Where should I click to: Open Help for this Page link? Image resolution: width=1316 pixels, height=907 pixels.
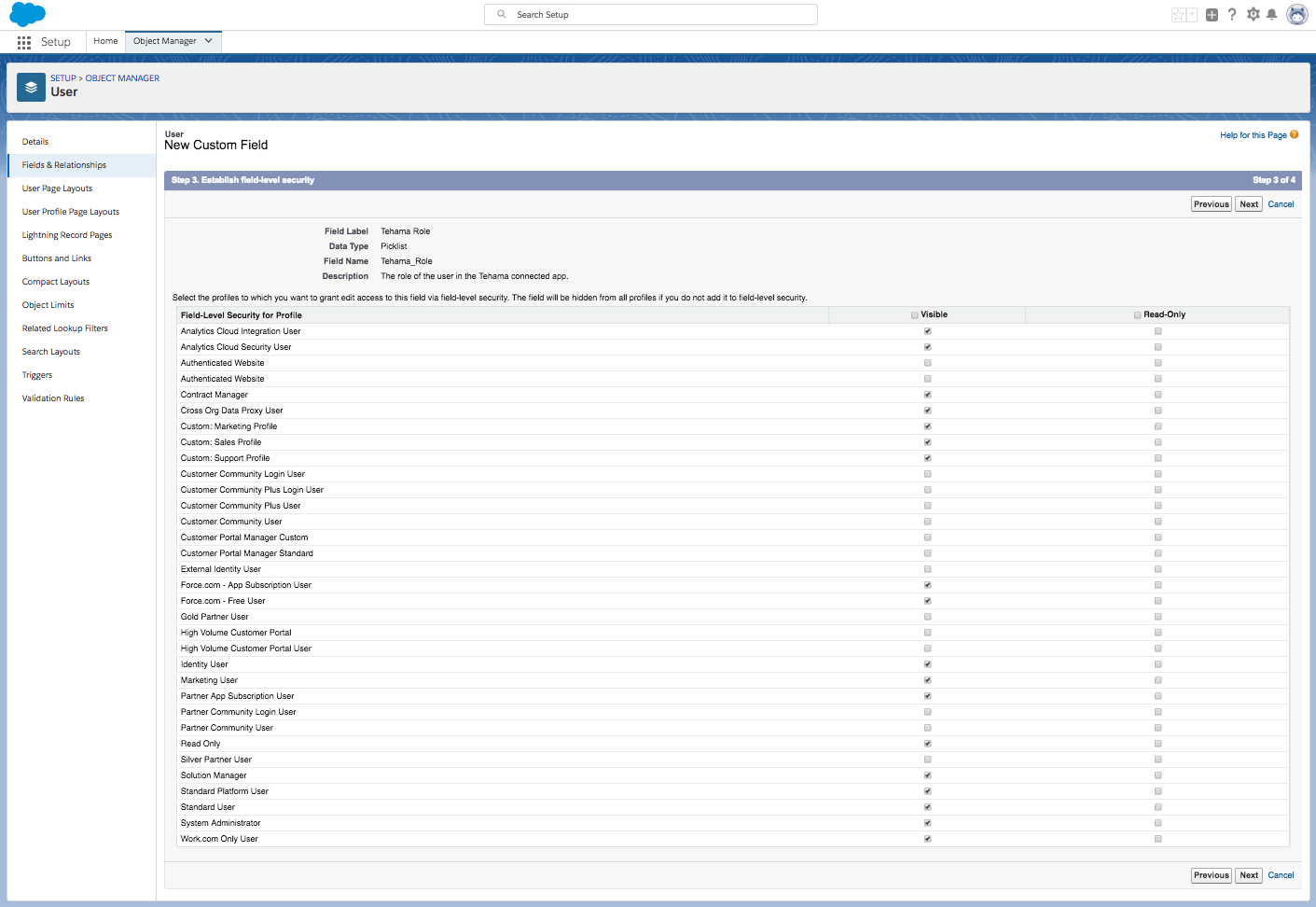point(1253,135)
